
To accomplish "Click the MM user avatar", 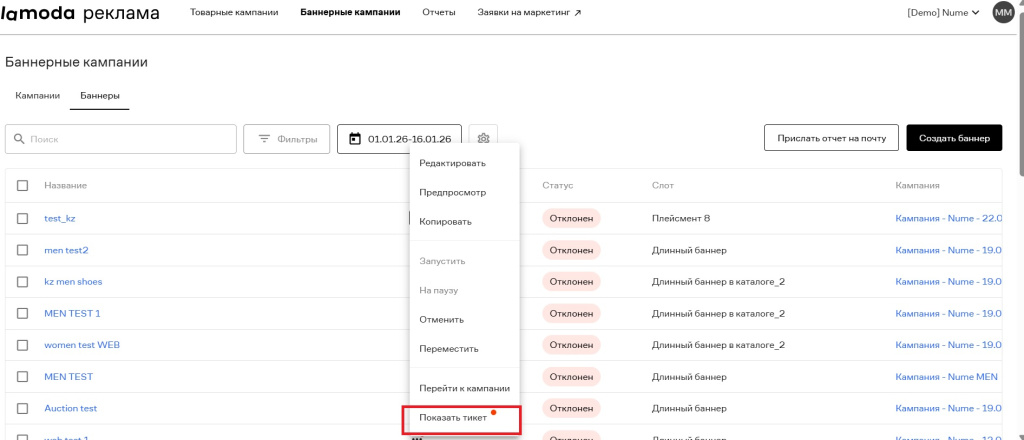I will click(1003, 12).
